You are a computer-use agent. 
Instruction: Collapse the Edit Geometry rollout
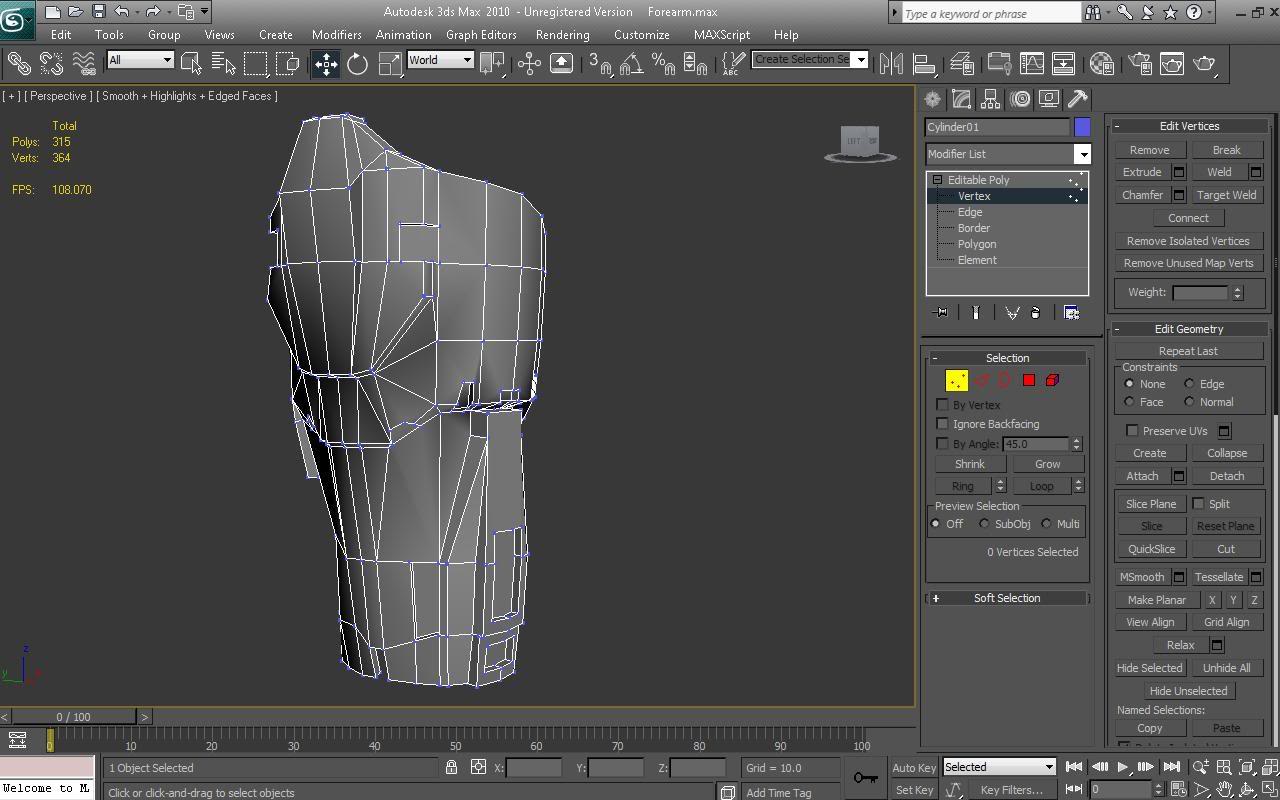tap(1189, 329)
